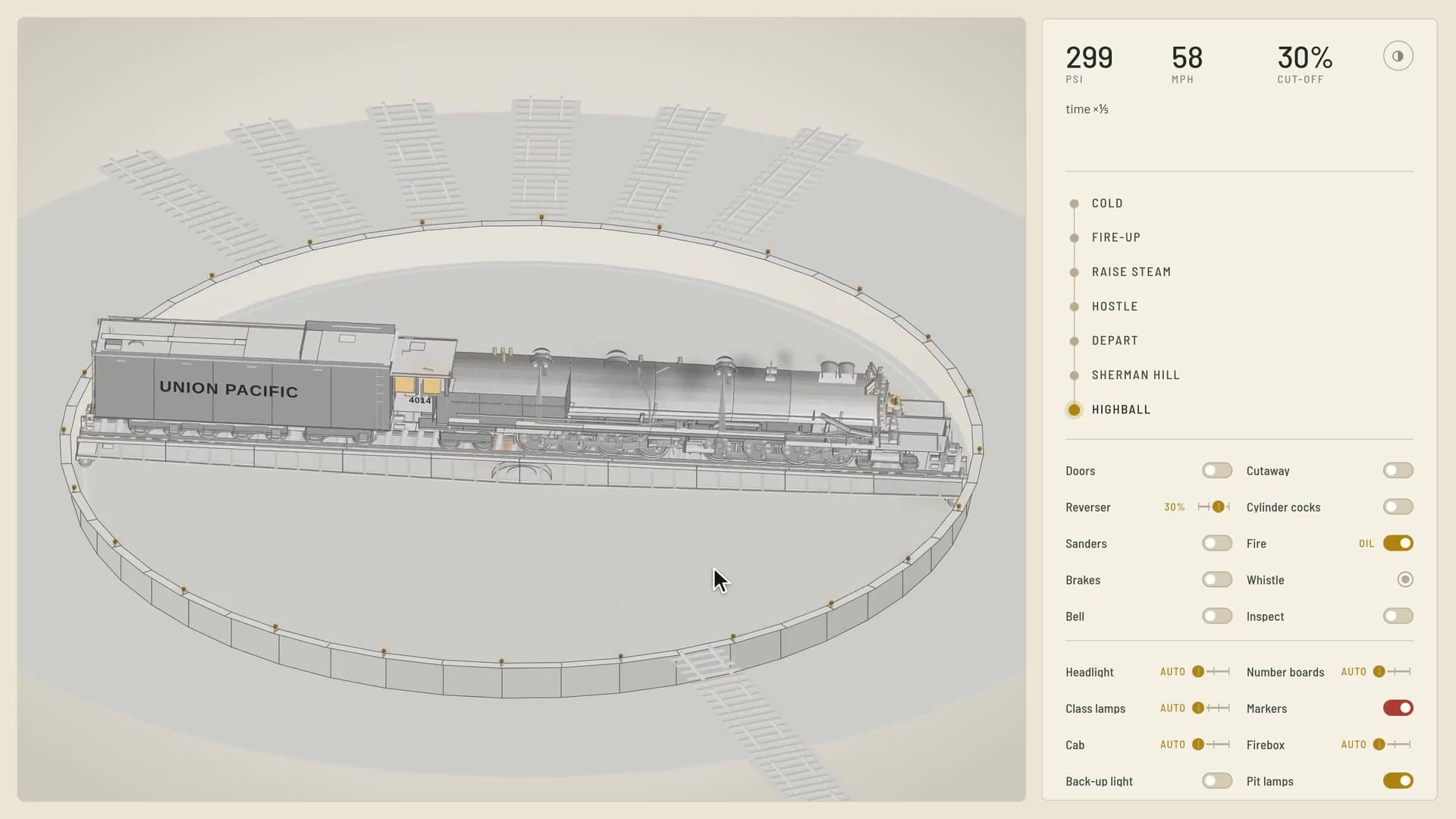Select the HOSTLE stage

1114,306
